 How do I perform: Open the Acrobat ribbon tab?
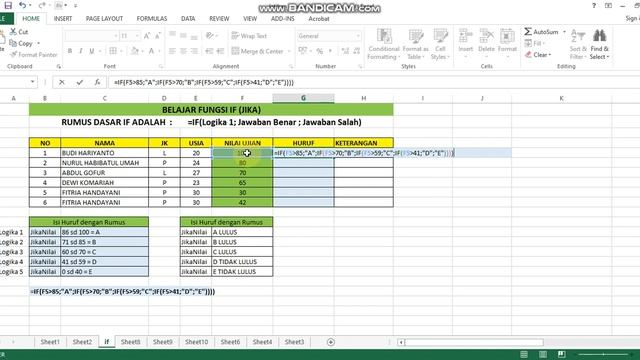click(x=319, y=19)
